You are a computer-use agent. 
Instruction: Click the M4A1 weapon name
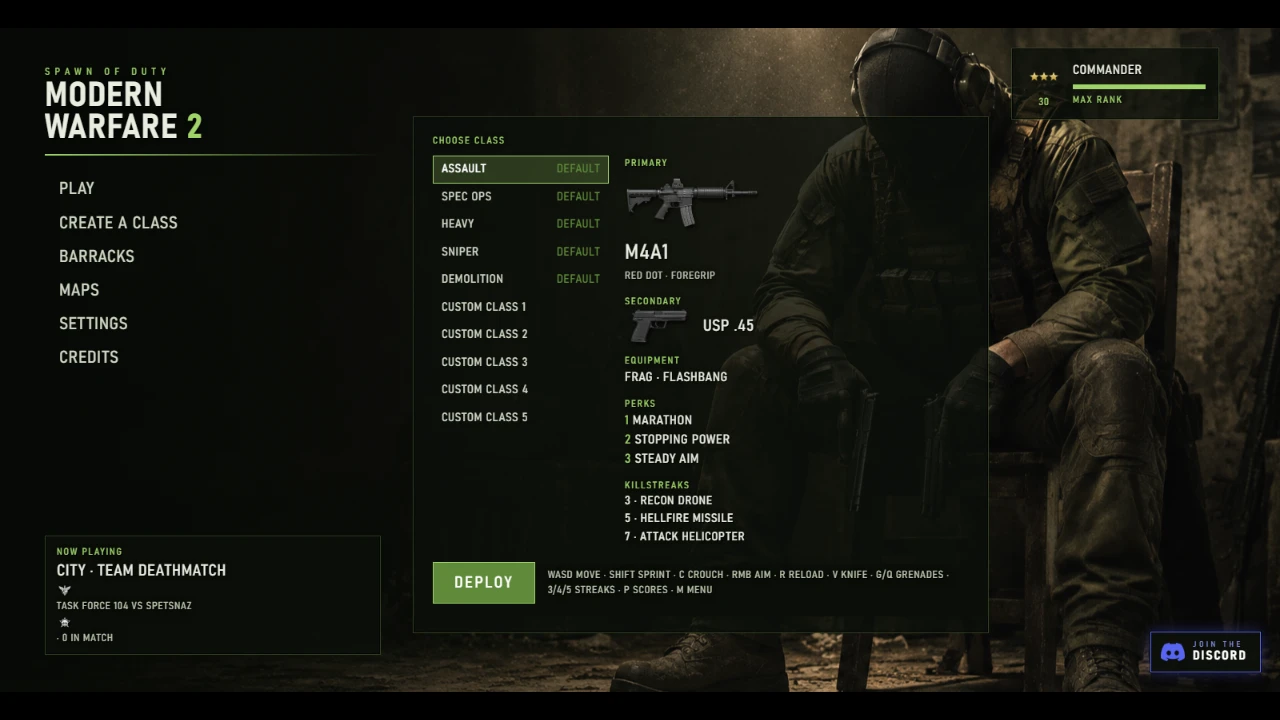647,252
